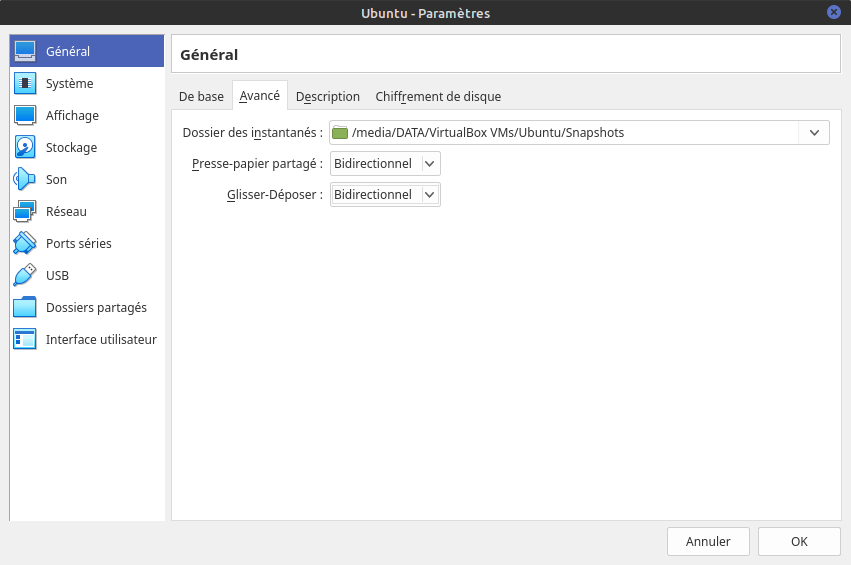Go to USB settings label
Image resolution: width=851 pixels, height=565 pixels.
[x=57, y=276]
